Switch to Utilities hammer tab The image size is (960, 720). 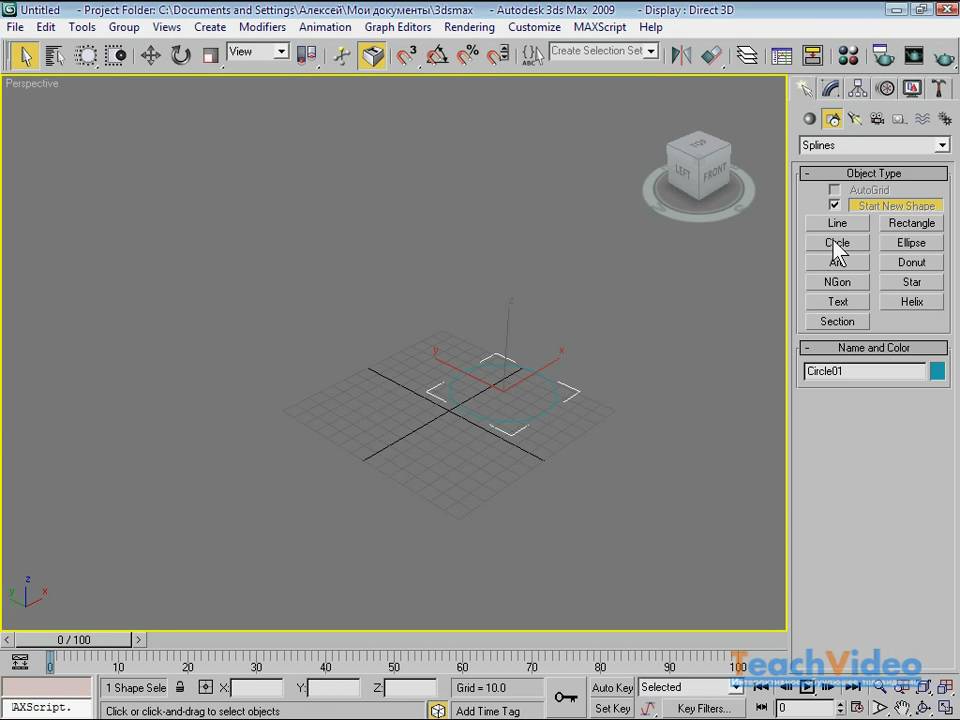[939, 89]
